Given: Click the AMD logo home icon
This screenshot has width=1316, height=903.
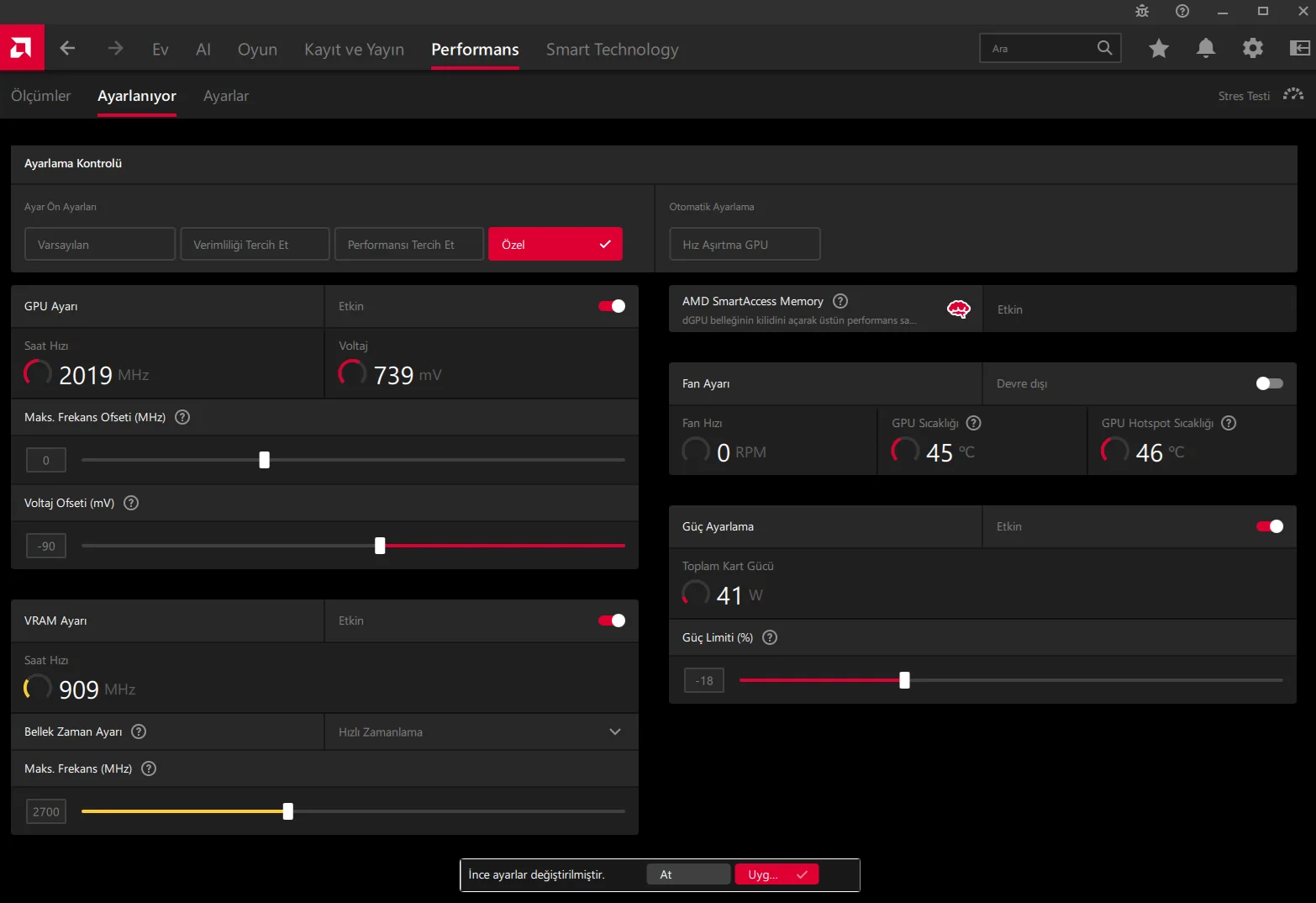Looking at the screenshot, I should (x=22, y=48).
